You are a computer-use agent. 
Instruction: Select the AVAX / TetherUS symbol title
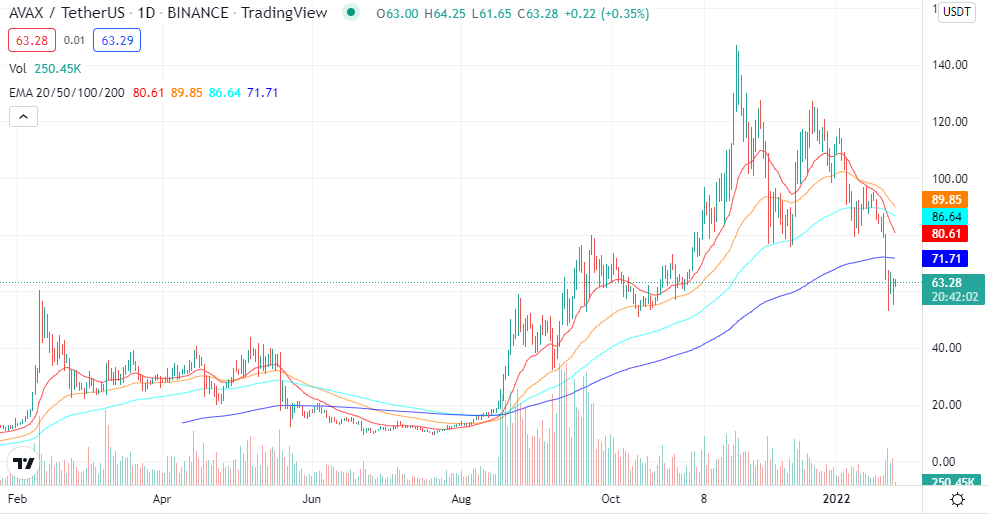coord(66,13)
